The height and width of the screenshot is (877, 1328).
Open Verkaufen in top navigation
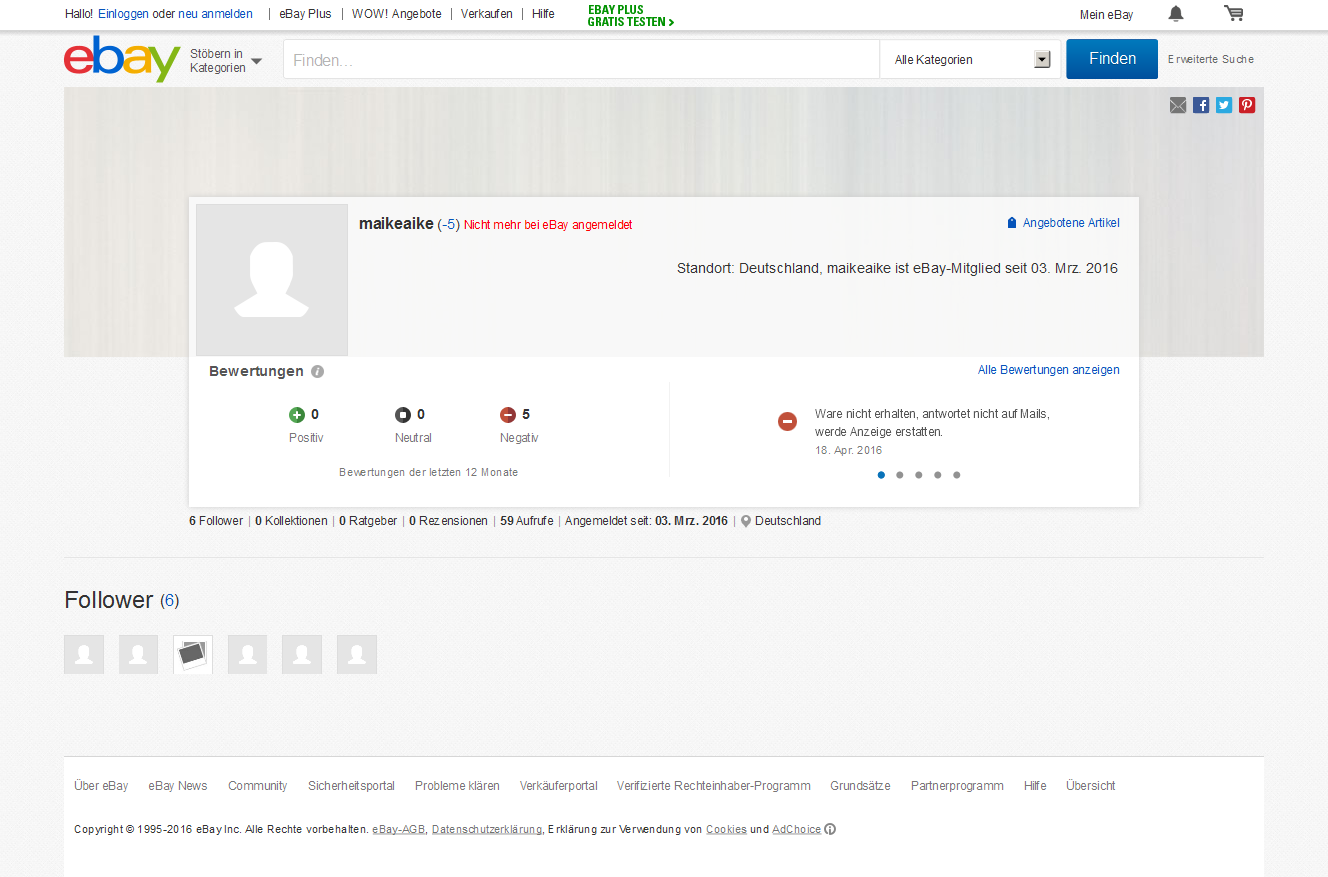coord(487,14)
